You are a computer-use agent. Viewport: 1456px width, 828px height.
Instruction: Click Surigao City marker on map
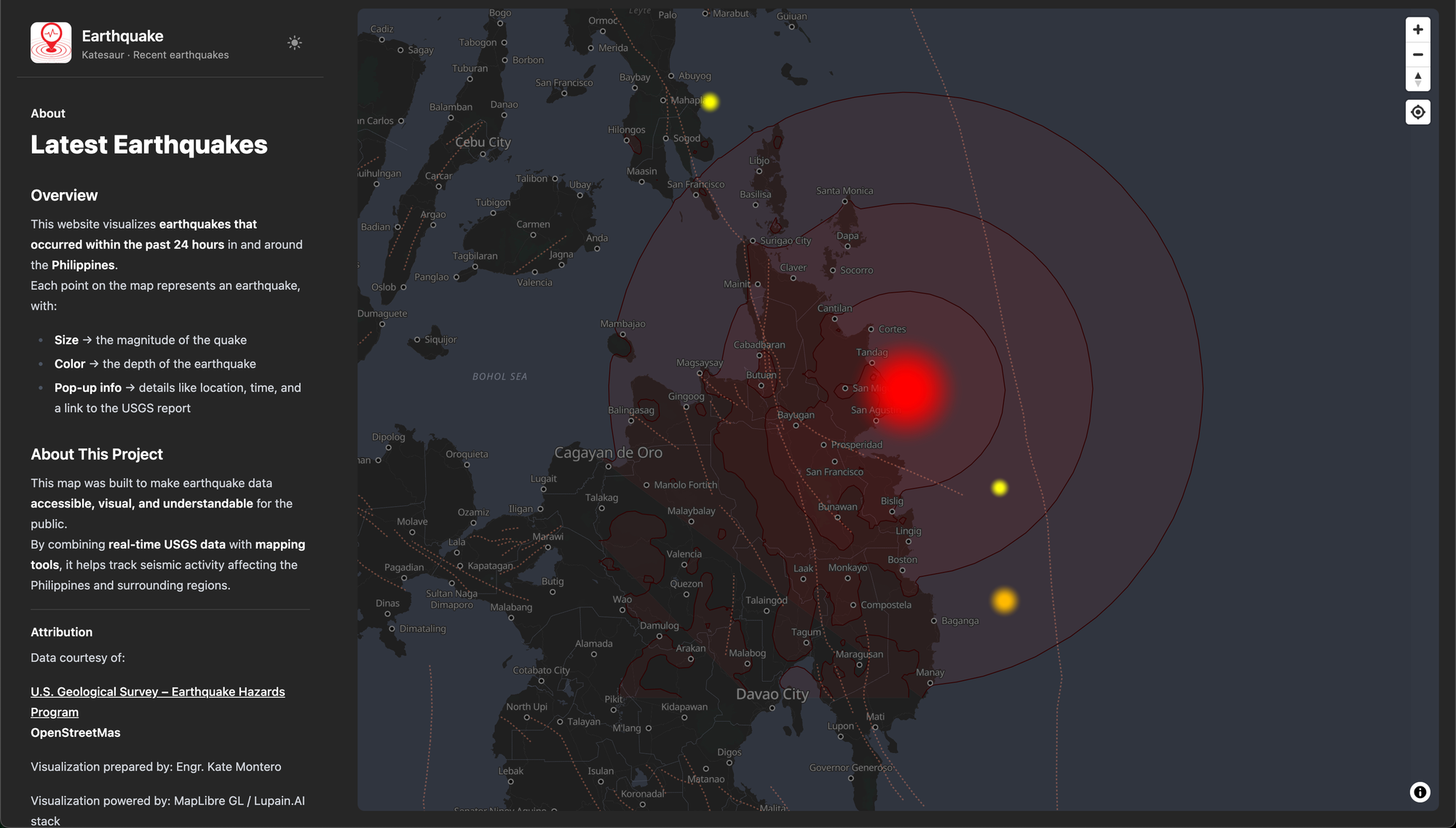[x=753, y=241]
